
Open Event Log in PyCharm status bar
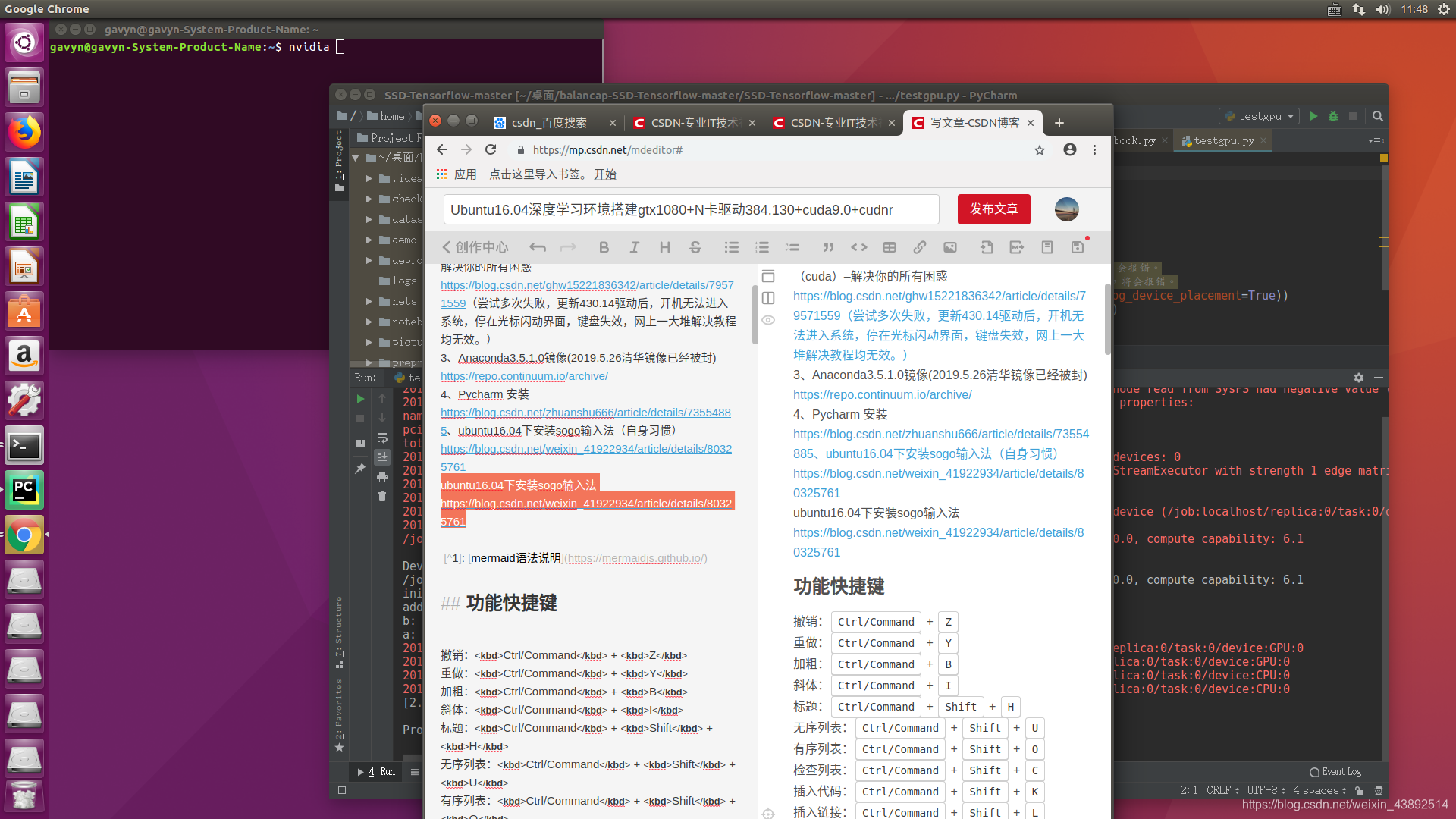coord(1335,772)
